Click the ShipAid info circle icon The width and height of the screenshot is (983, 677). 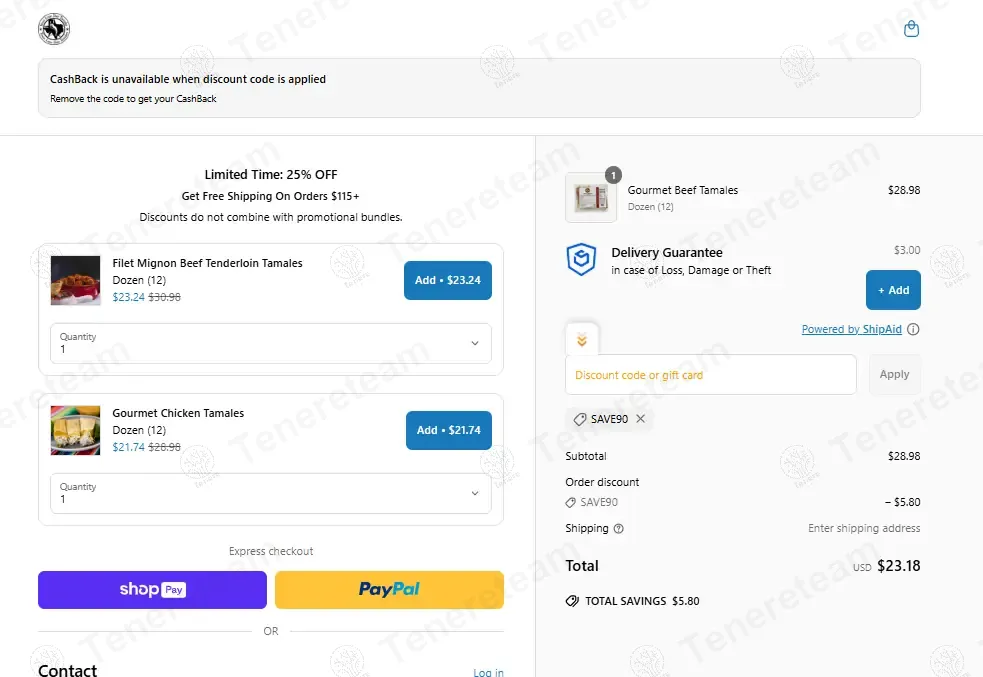click(913, 329)
